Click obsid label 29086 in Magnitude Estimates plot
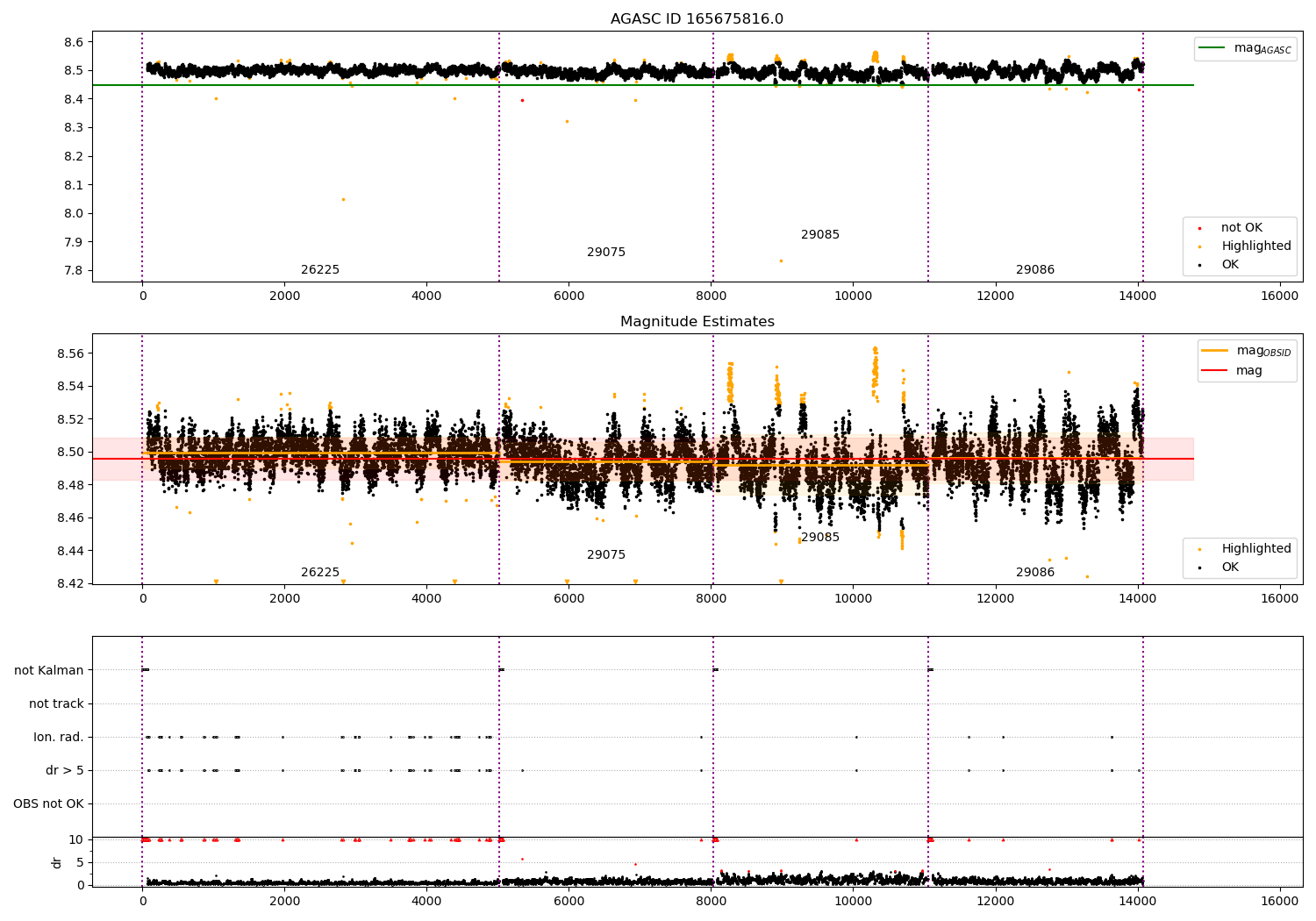This screenshot has height=921, width=1316. 1035,573
